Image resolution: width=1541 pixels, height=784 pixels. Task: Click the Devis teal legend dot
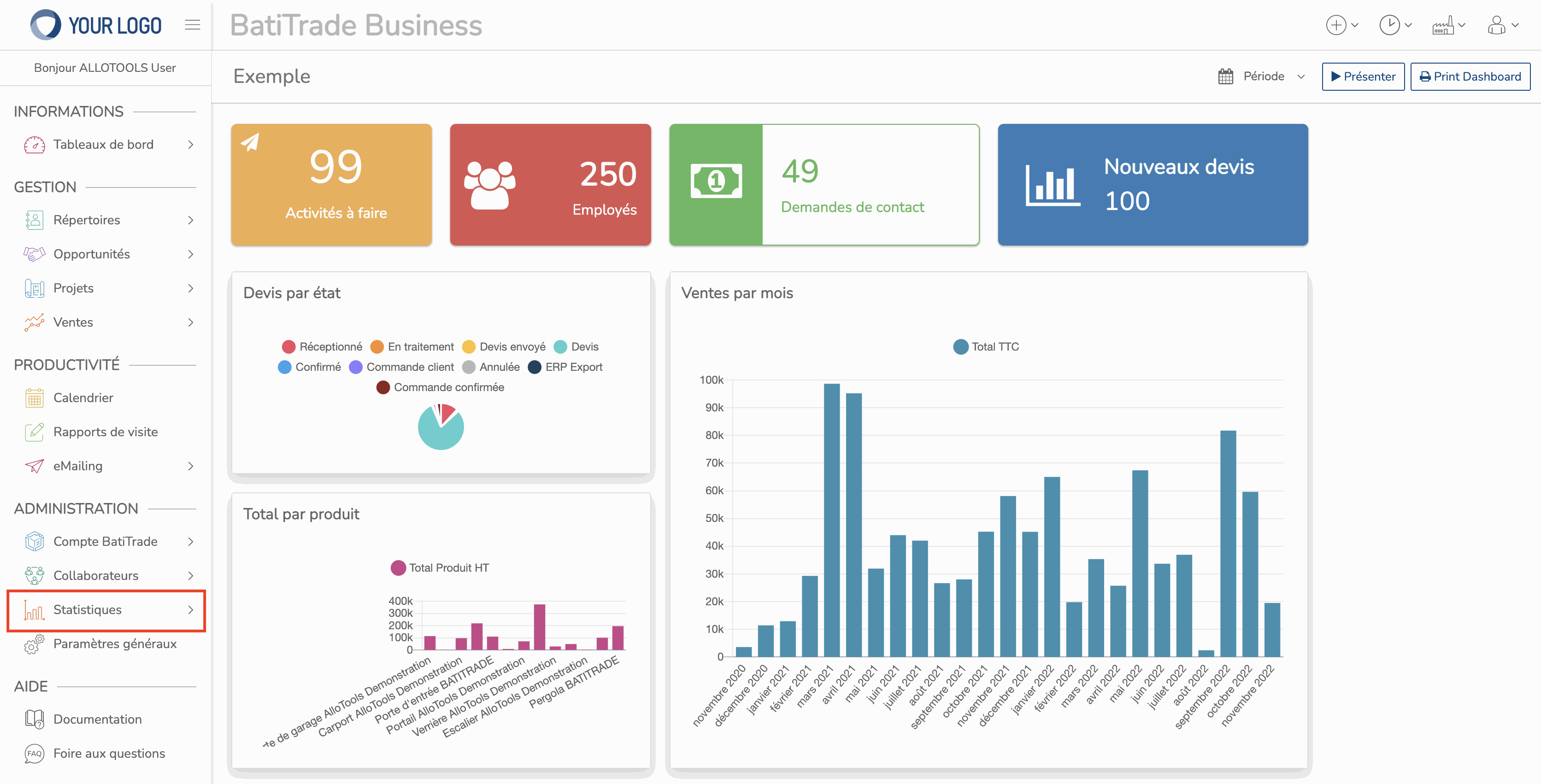560,347
